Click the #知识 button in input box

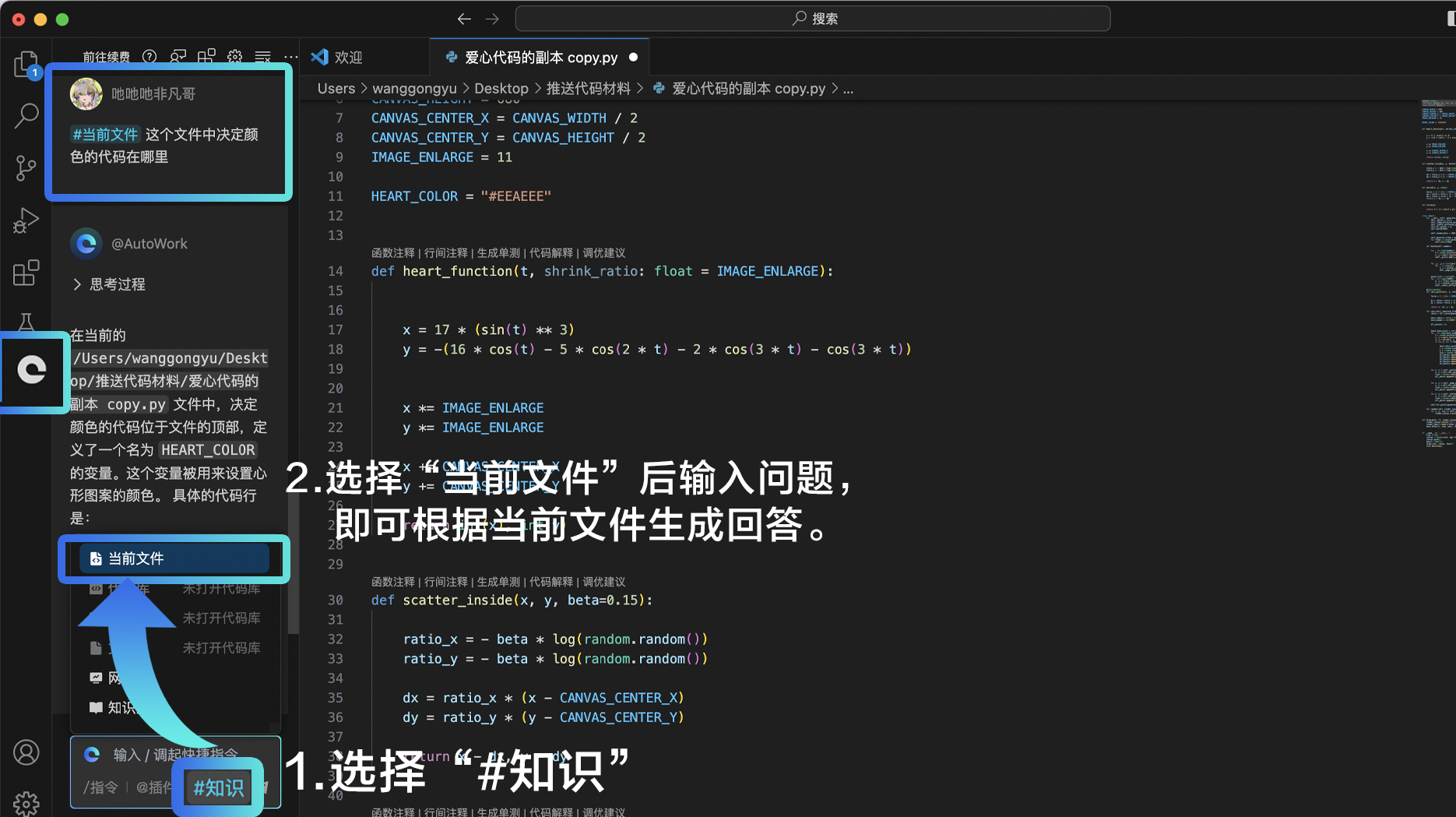218,788
